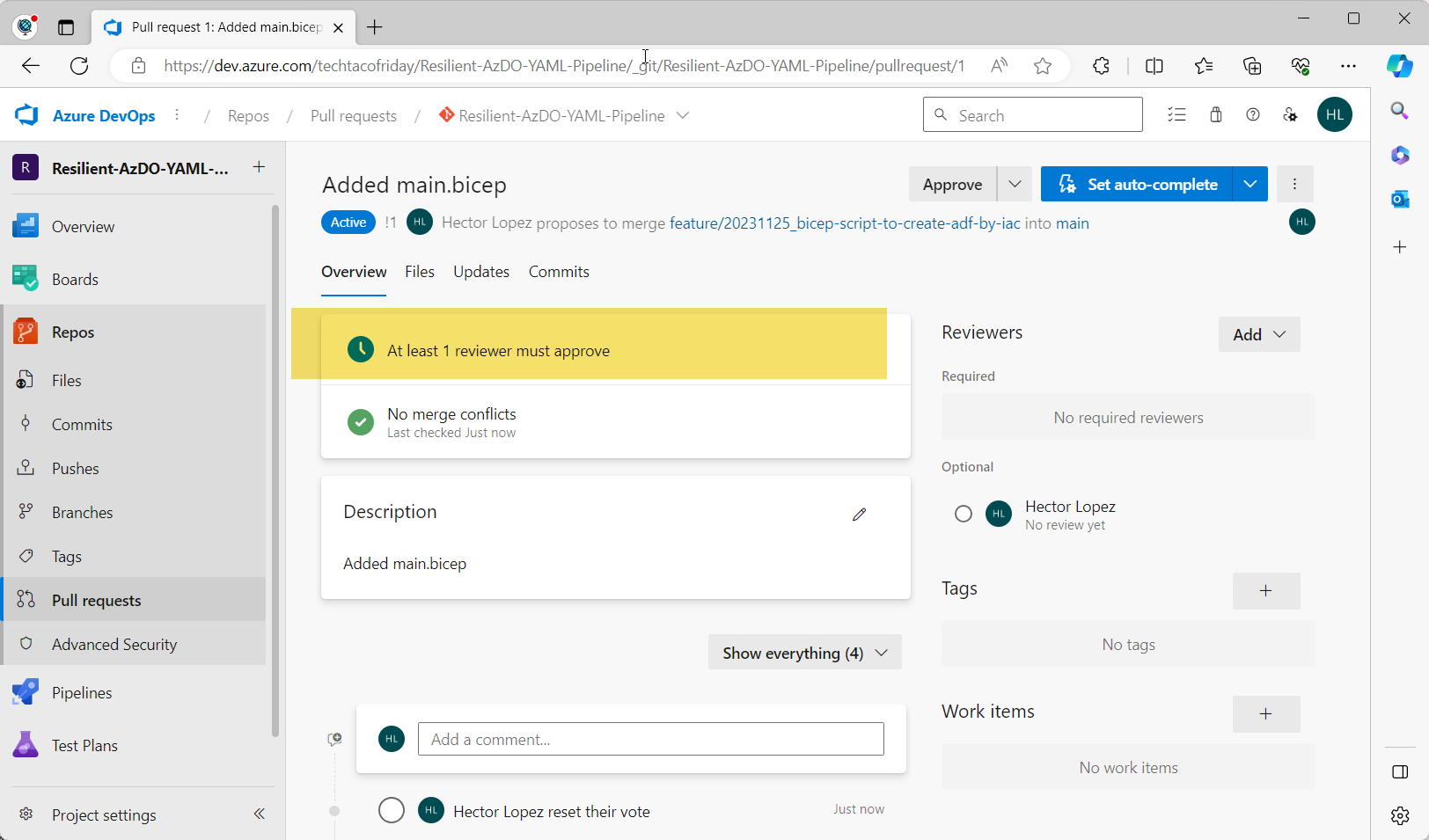This screenshot has height=840, width=1429.
Task: Add a tool to Edge sidebar plus
Action: pos(1400,247)
